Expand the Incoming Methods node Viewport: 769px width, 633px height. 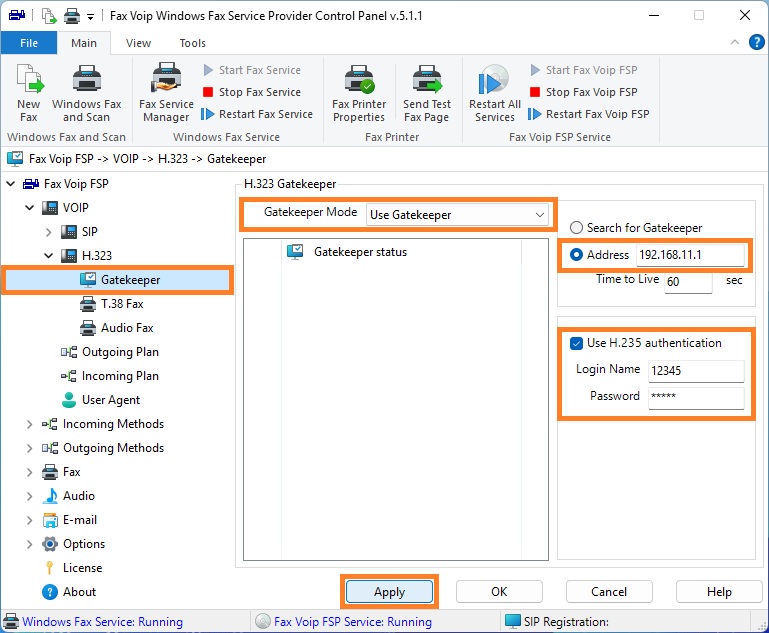[29, 424]
